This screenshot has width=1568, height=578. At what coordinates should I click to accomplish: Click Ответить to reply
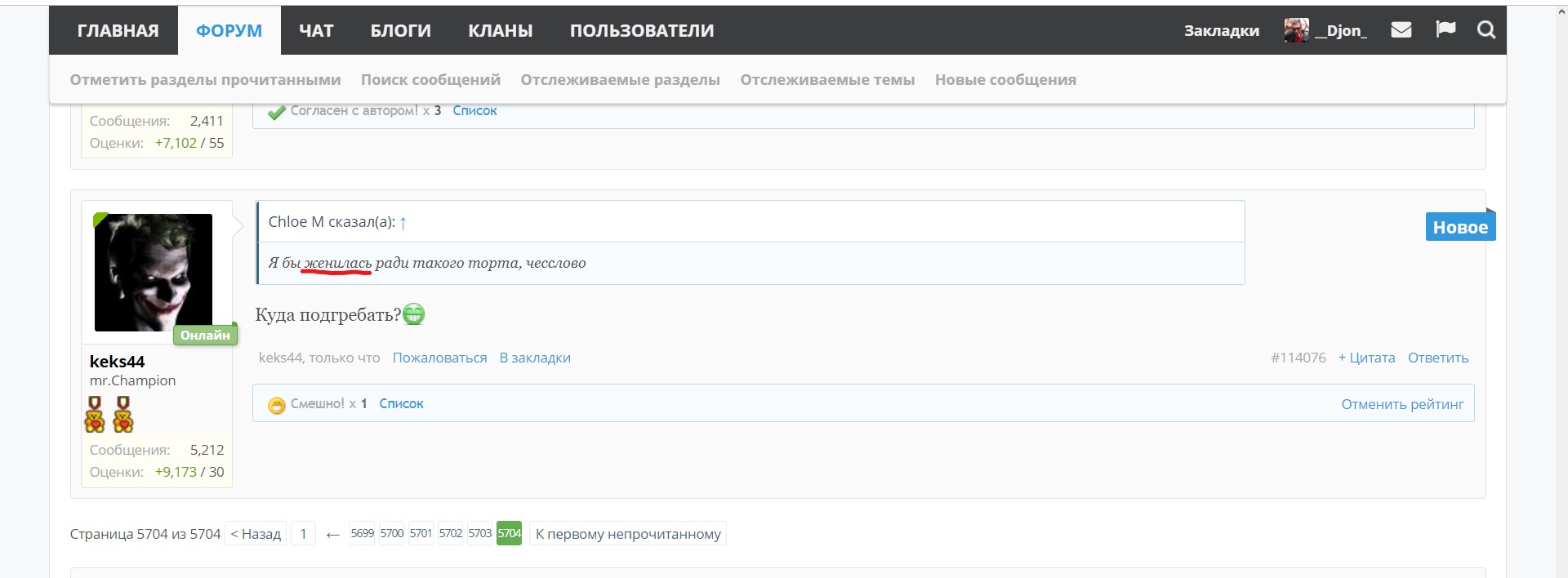coord(1438,358)
